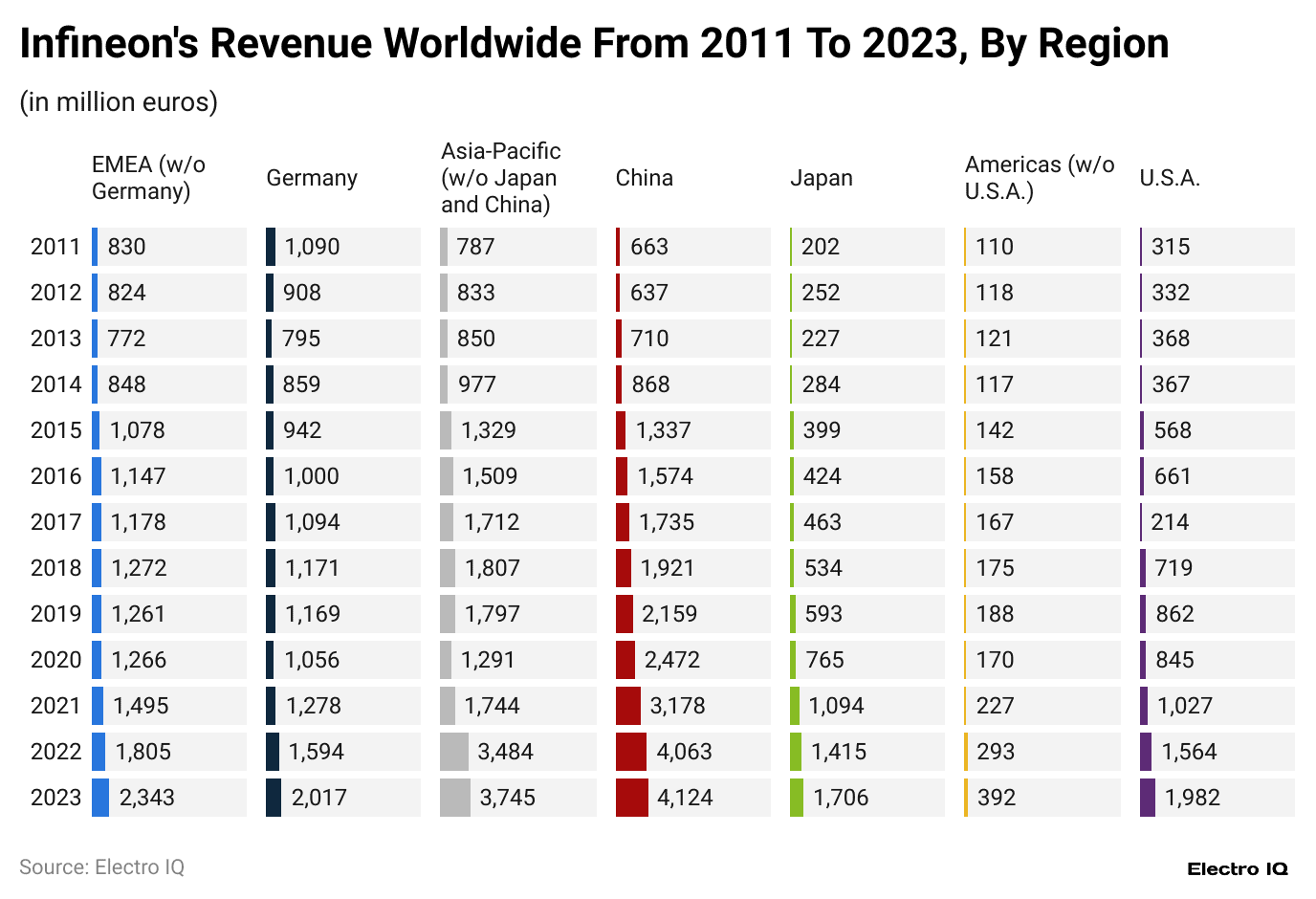Select the Asia-Pacific column header

click(498, 178)
